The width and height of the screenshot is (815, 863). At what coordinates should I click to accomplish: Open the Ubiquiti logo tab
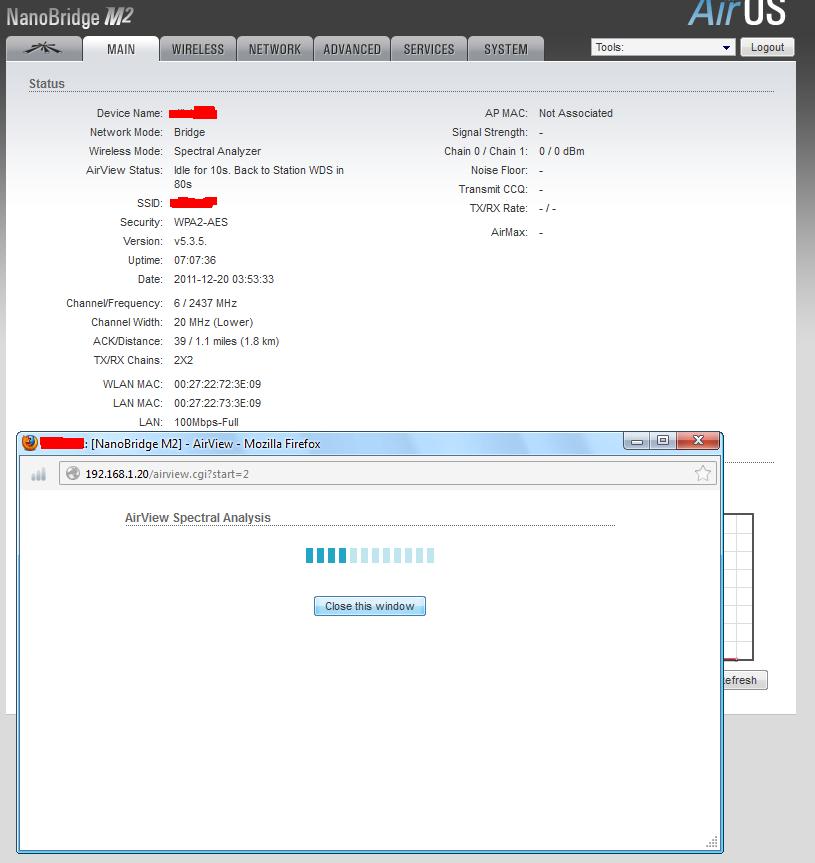pyautogui.click(x=43, y=49)
